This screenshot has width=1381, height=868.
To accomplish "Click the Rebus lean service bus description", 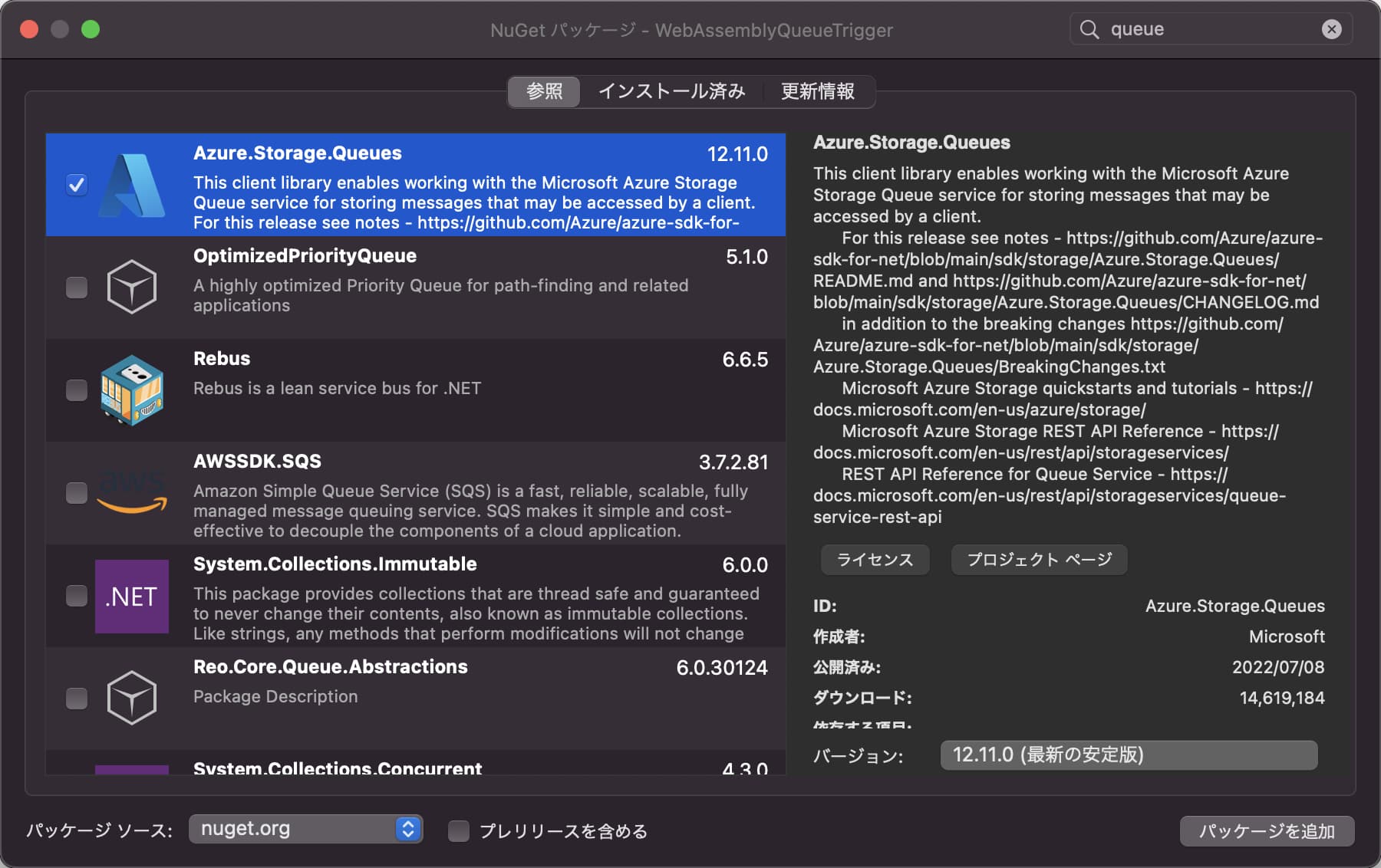I will (x=337, y=388).
